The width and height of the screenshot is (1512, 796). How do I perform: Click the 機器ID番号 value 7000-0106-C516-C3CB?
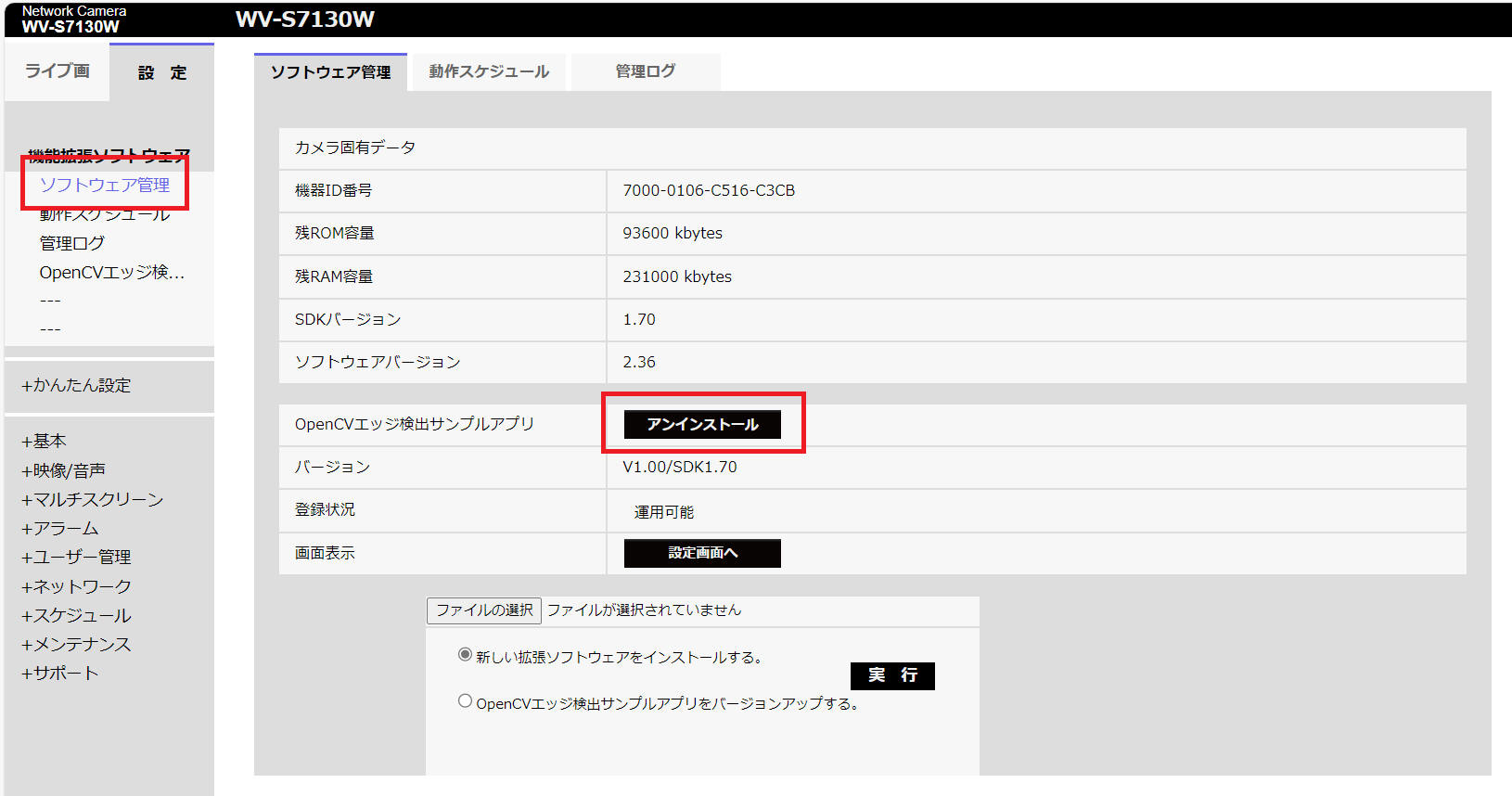point(709,190)
